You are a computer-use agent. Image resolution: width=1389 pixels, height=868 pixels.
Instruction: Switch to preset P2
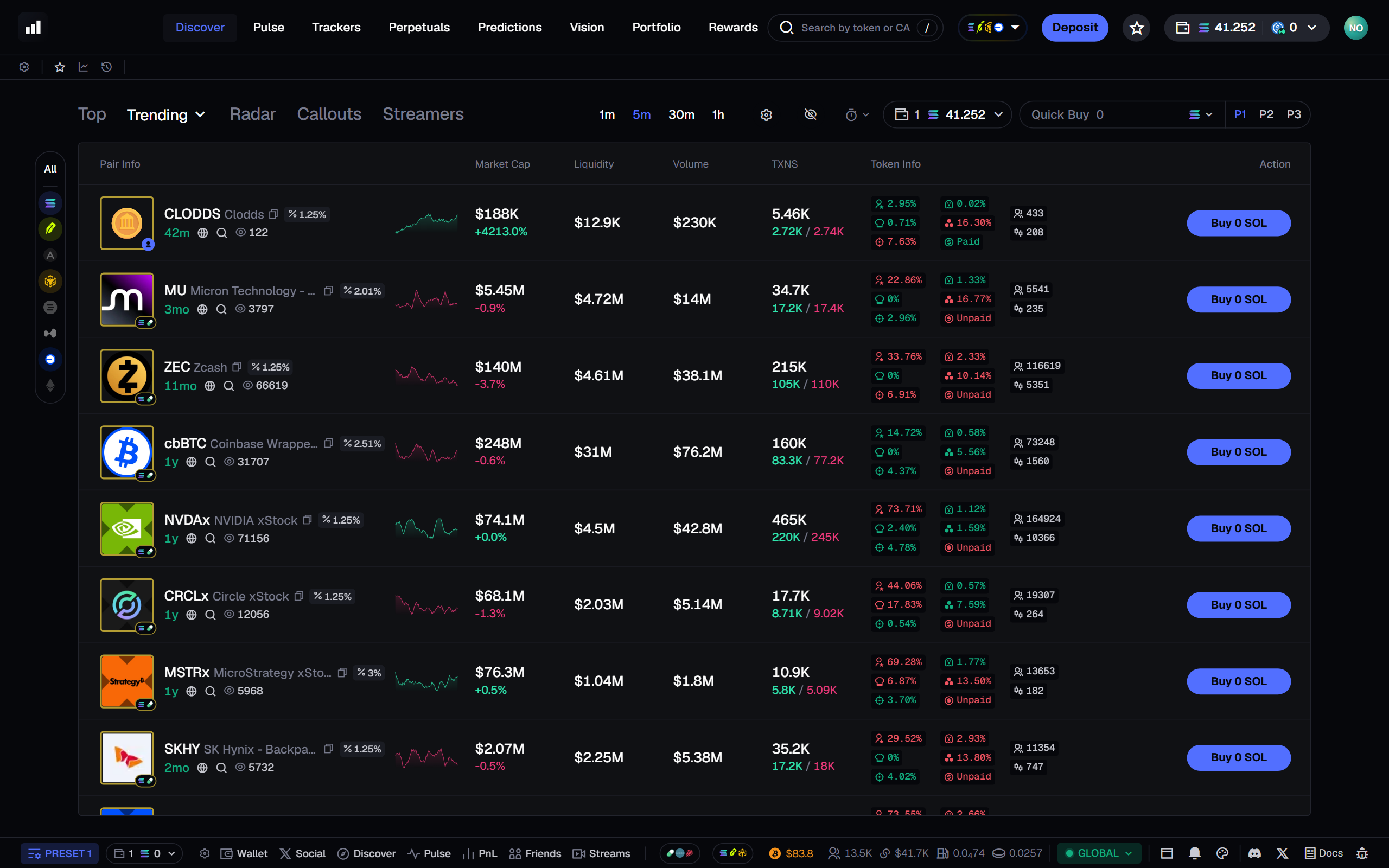tap(1266, 114)
